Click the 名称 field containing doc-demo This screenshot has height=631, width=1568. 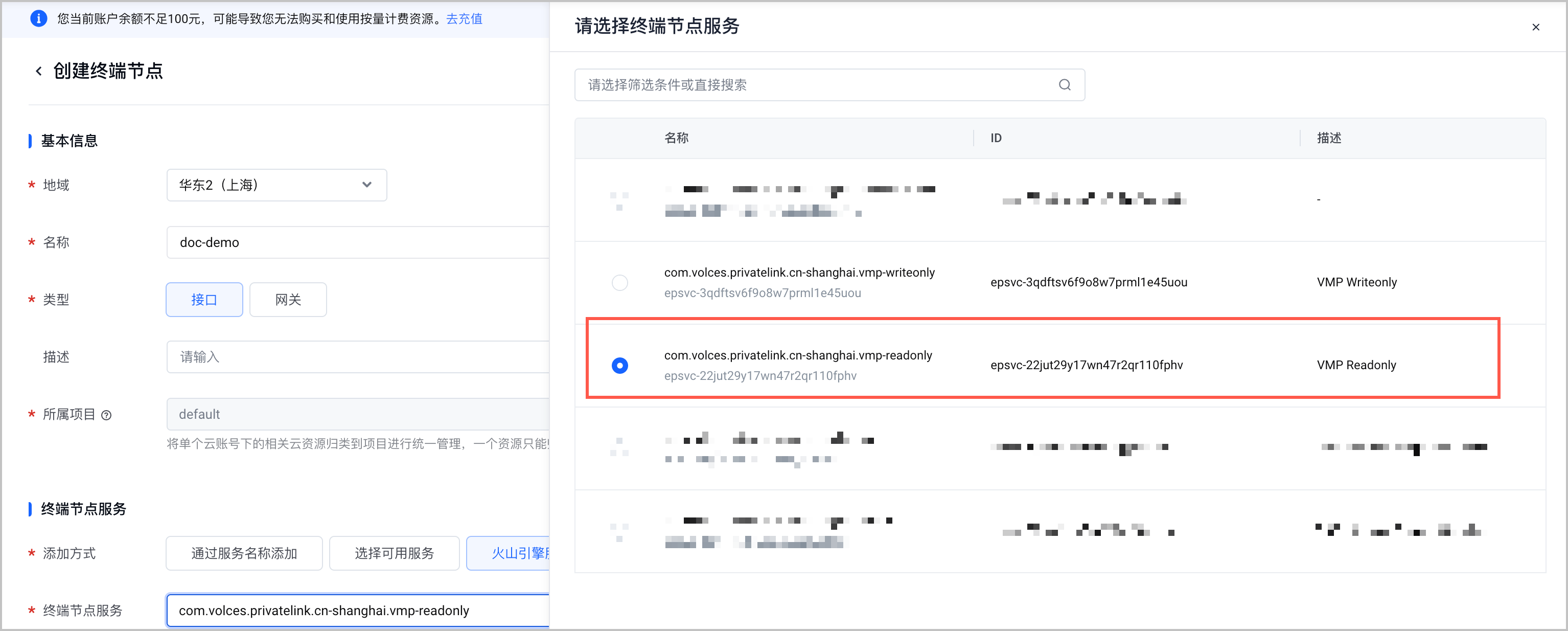point(358,242)
